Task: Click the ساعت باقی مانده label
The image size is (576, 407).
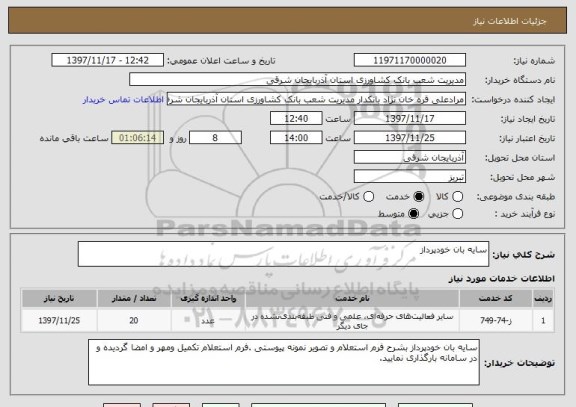Action: tap(74, 138)
